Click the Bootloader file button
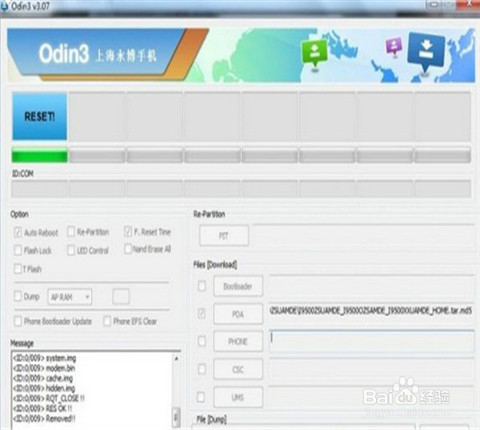Image resolution: width=480 pixels, height=430 pixels. tap(238, 286)
